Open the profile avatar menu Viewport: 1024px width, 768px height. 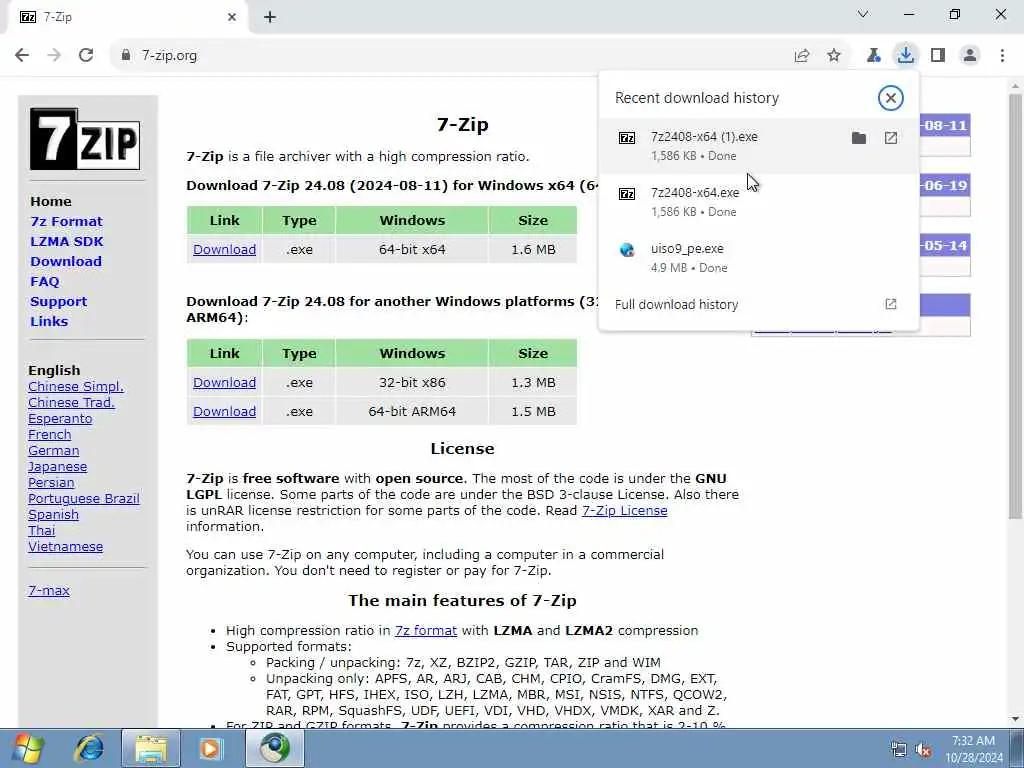pos(970,56)
